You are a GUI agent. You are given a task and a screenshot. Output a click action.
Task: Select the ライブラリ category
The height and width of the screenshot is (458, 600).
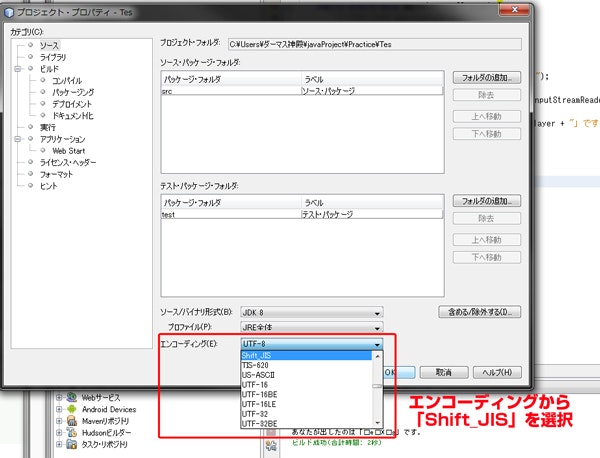click(x=53, y=57)
